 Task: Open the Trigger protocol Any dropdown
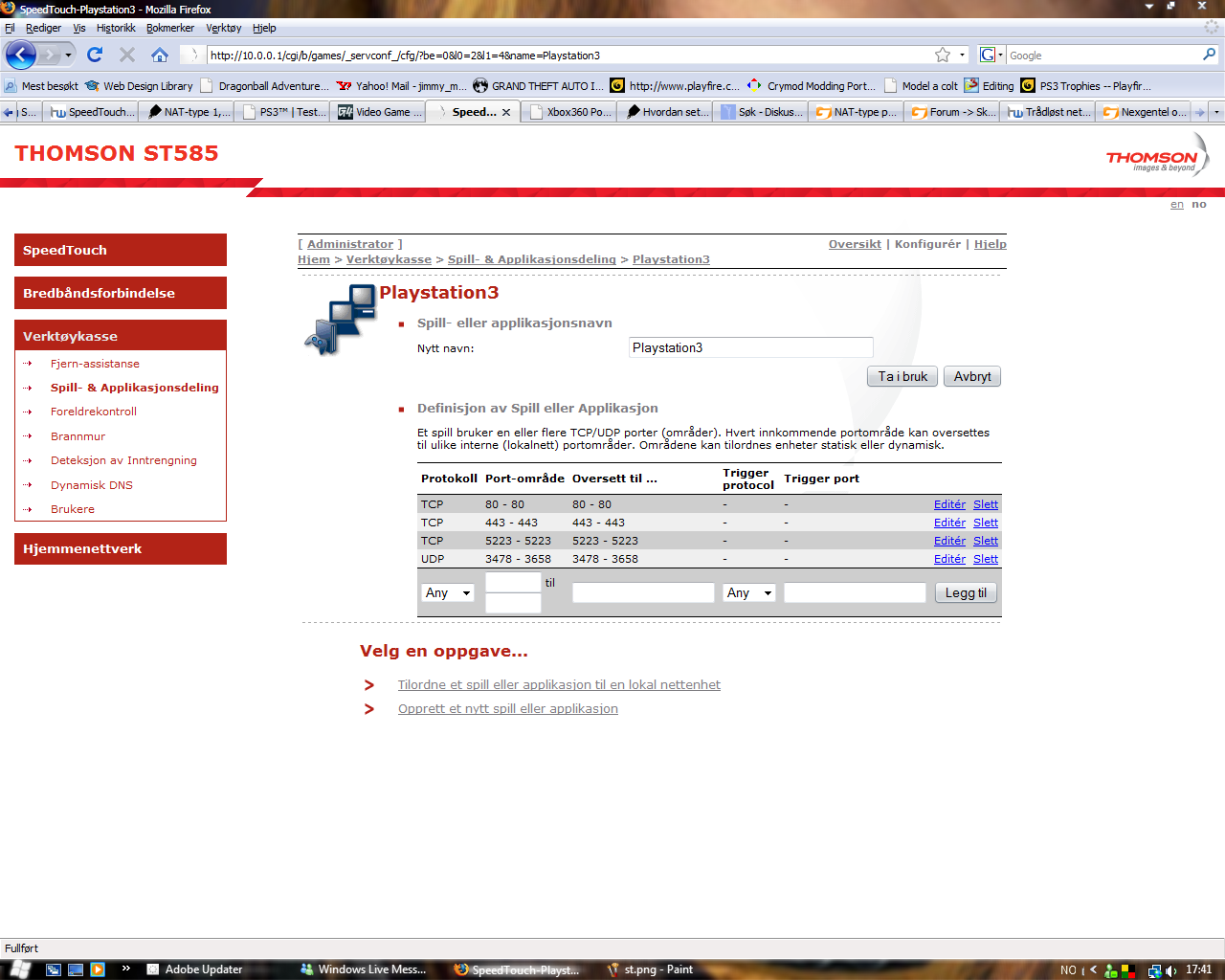[749, 592]
